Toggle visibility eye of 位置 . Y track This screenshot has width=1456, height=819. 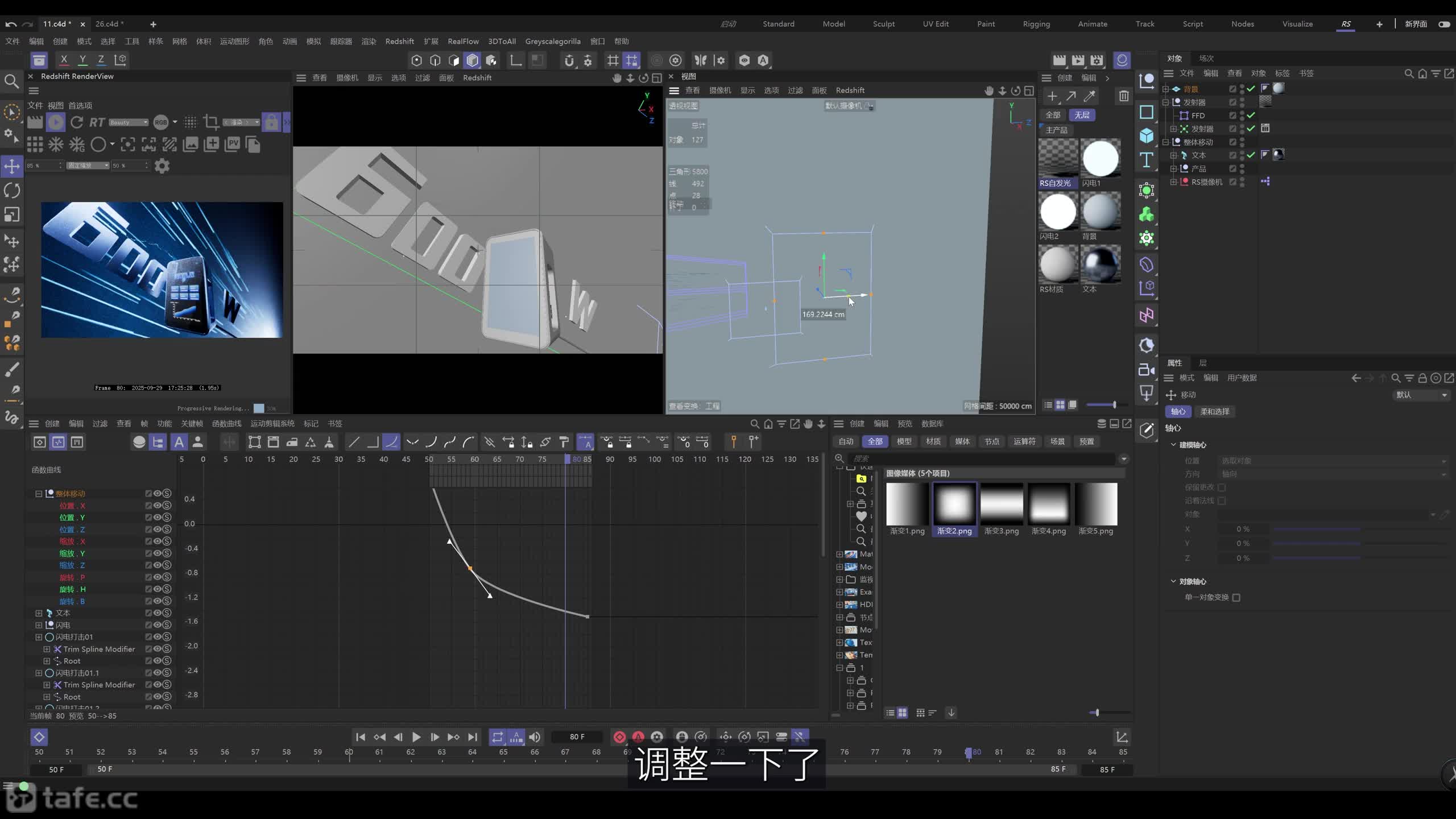pyautogui.click(x=158, y=518)
